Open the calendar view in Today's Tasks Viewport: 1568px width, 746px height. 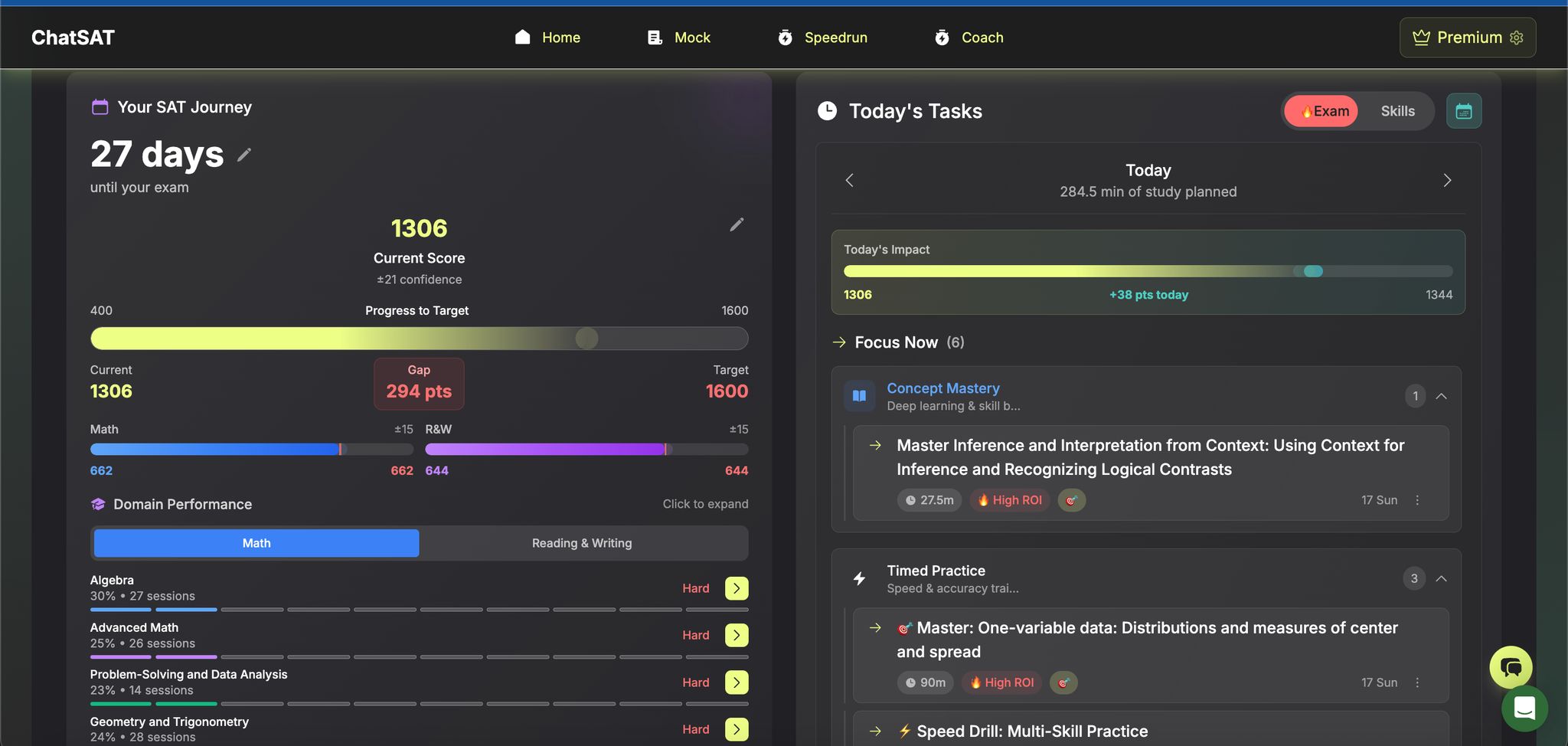[x=1463, y=112]
